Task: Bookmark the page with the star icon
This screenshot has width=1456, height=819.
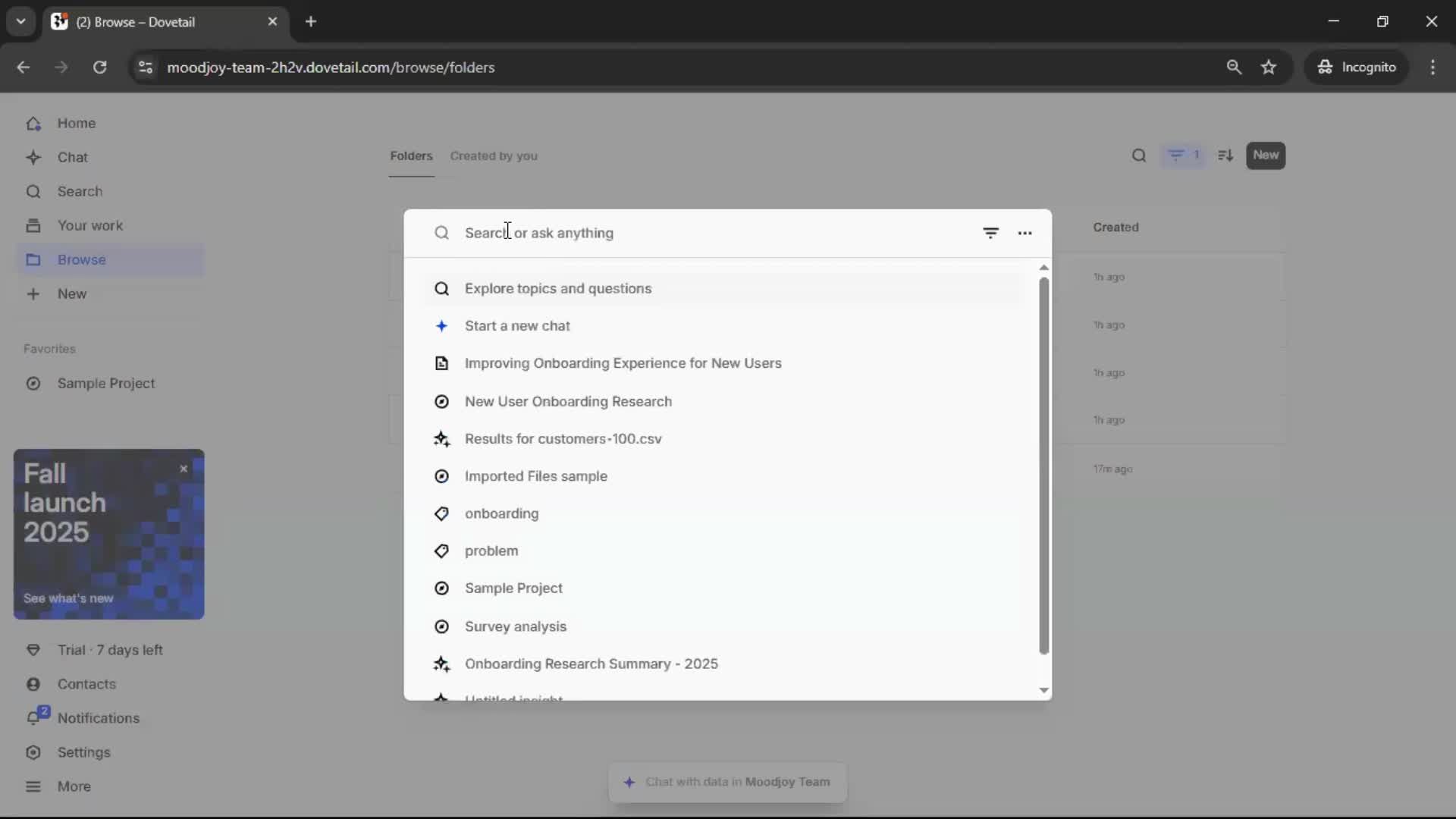Action: (1269, 67)
